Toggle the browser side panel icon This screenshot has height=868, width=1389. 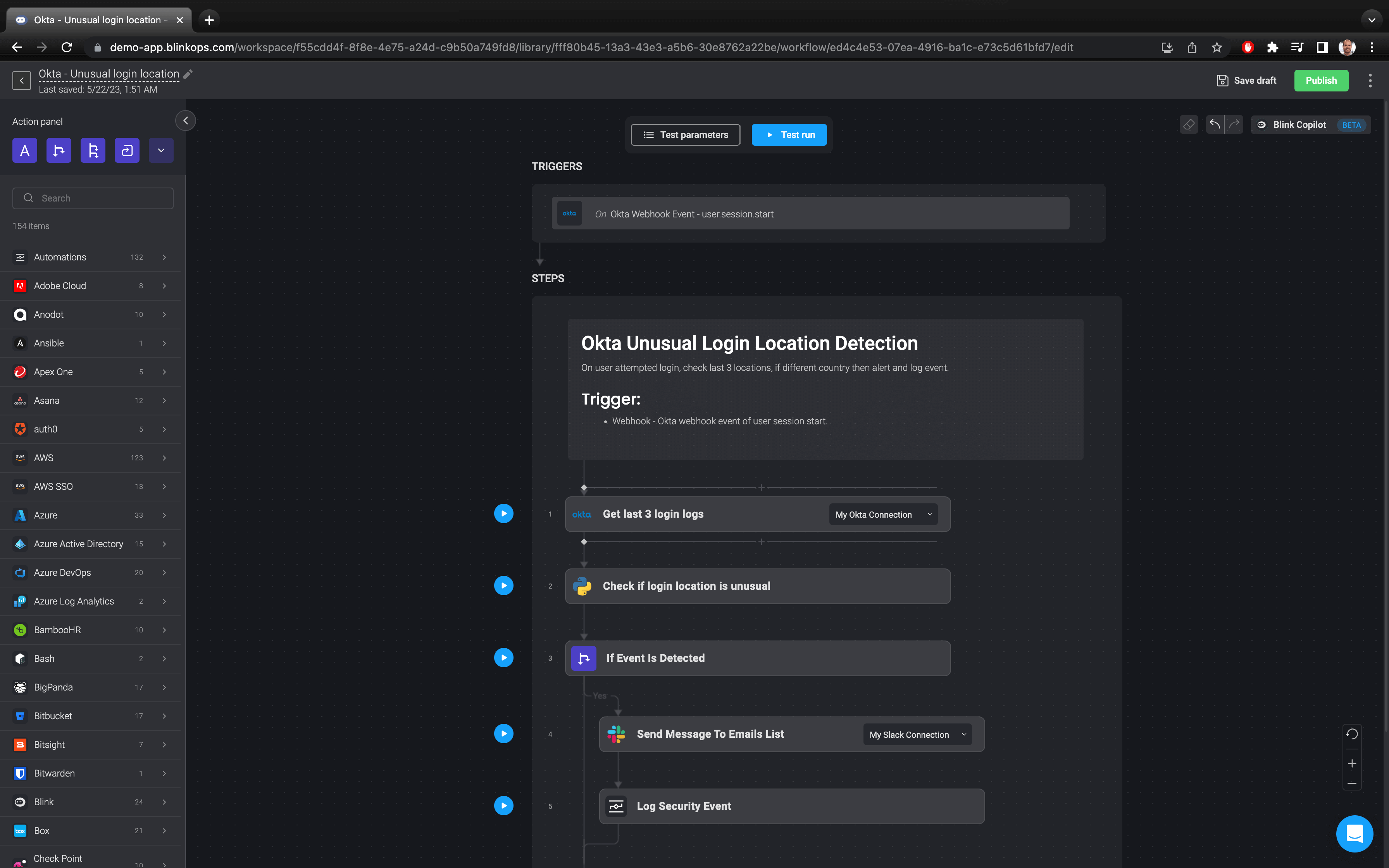tap(1322, 48)
